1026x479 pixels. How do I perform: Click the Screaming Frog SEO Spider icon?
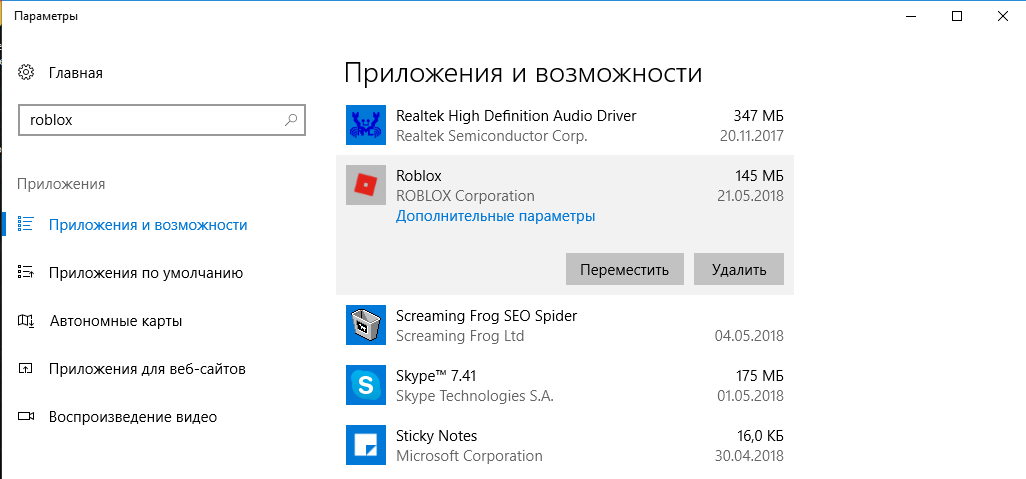(x=365, y=325)
